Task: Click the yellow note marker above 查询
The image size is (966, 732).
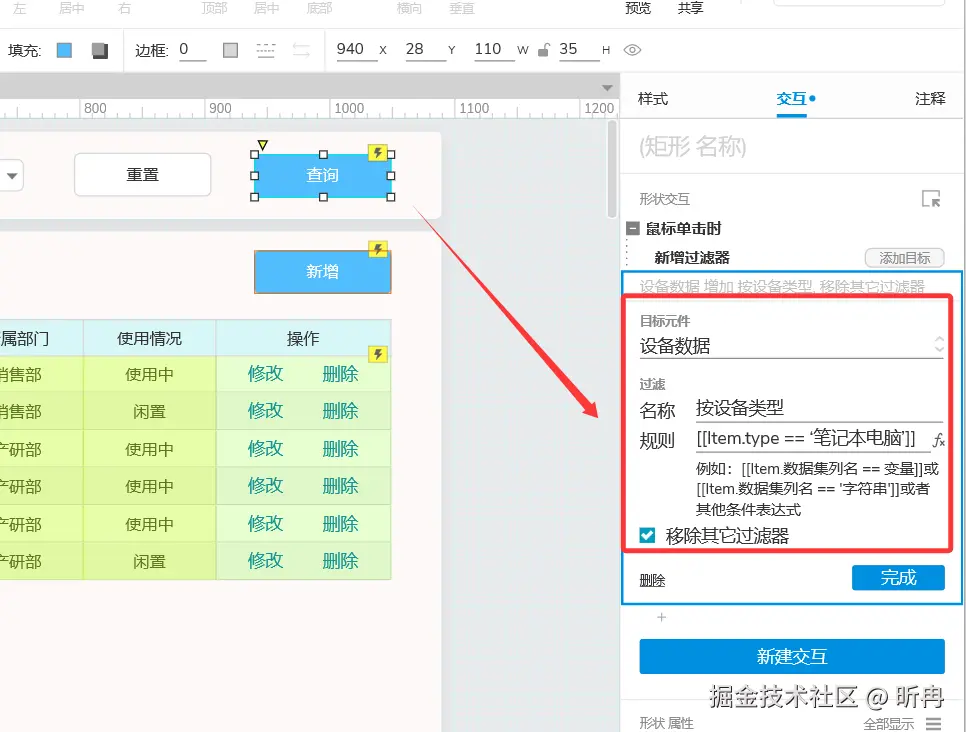Action: pos(262,145)
